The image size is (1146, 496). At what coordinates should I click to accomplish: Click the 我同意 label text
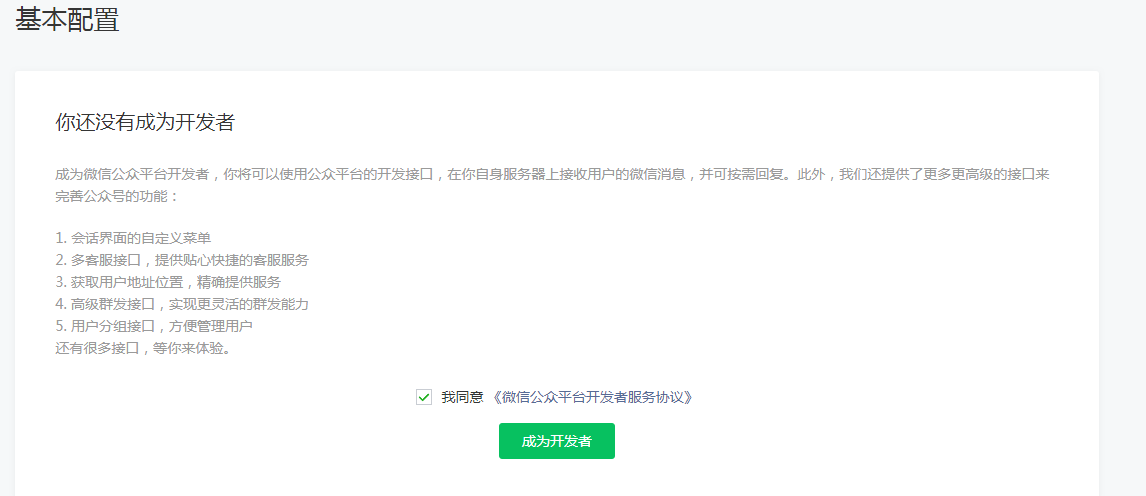click(x=463, y=397)
